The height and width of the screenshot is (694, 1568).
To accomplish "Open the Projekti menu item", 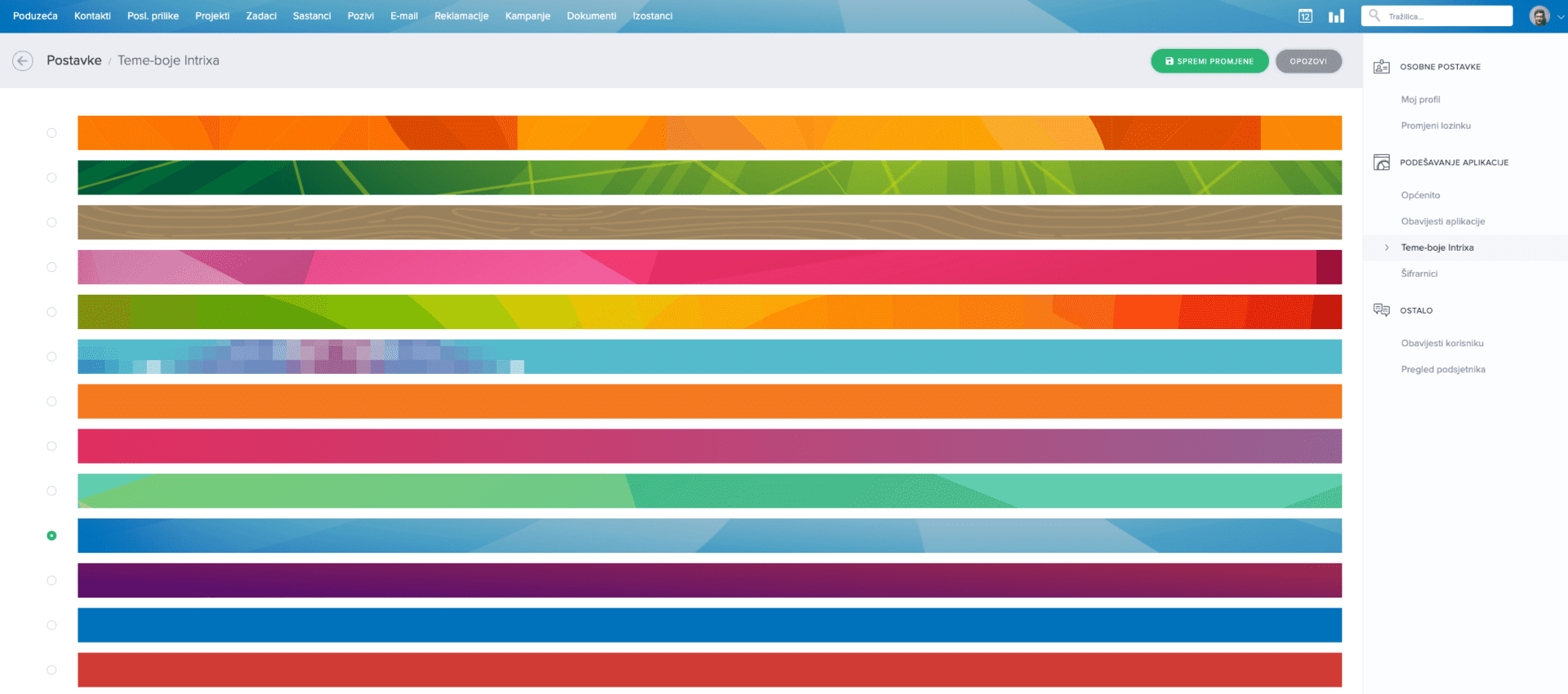I will (212, 16).
